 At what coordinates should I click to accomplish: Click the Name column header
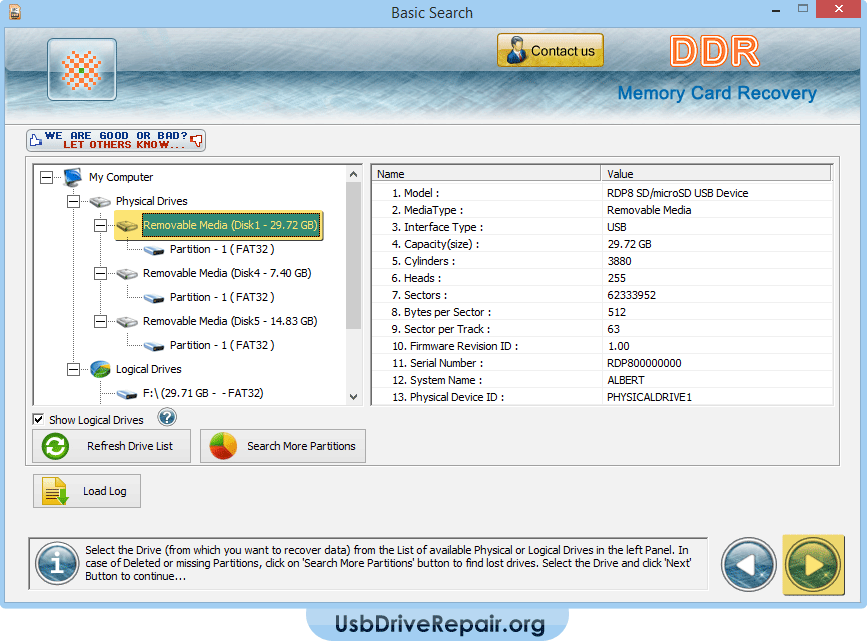point(485,174)
